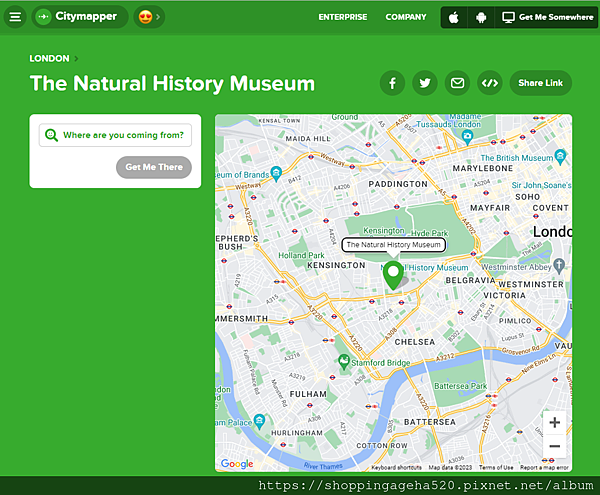
Task: Click the Hyde Park label
Action: point(429,233)
